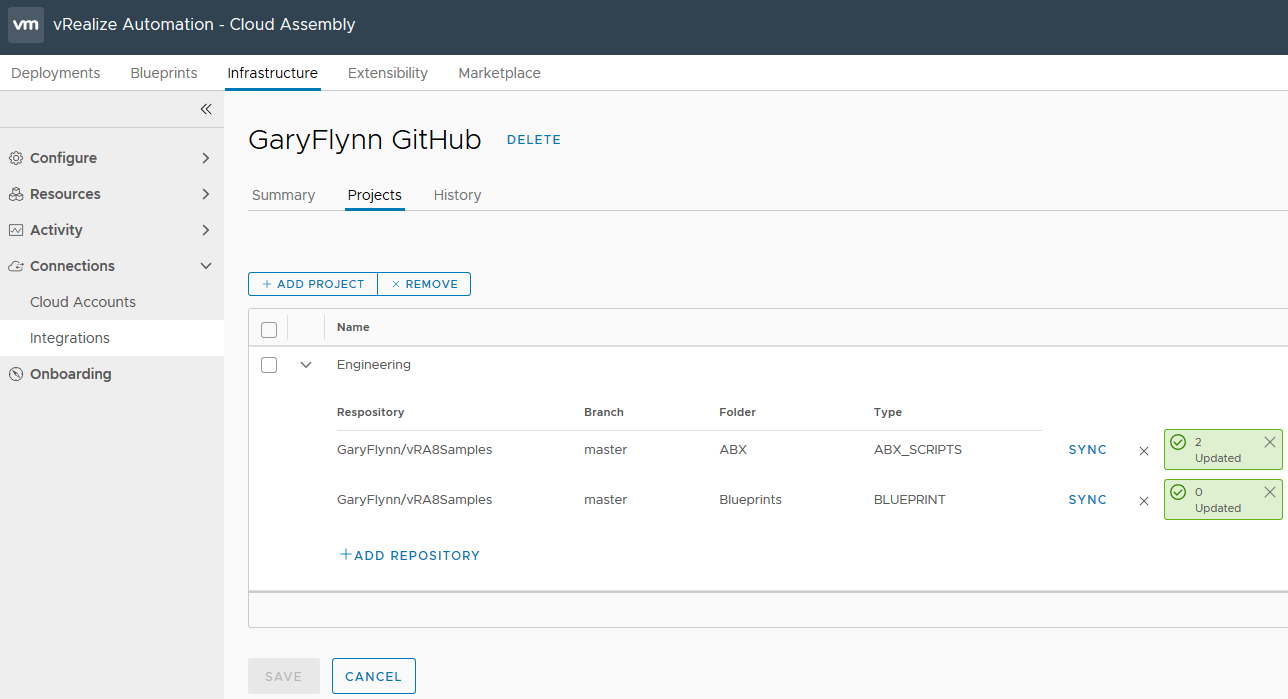Click the Resources sidebar label
This screenshot has width=1288, height=699.
tap(65, 194)
